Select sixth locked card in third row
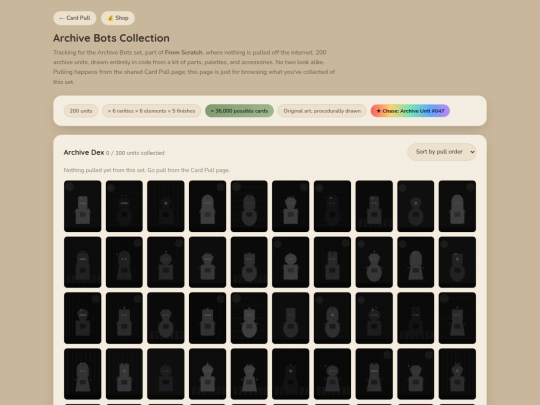540x405 pixels. (x=291, y=318)
